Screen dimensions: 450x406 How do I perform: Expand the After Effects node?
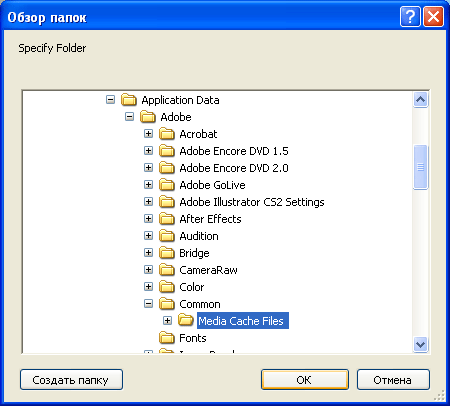tap(148, 219)
